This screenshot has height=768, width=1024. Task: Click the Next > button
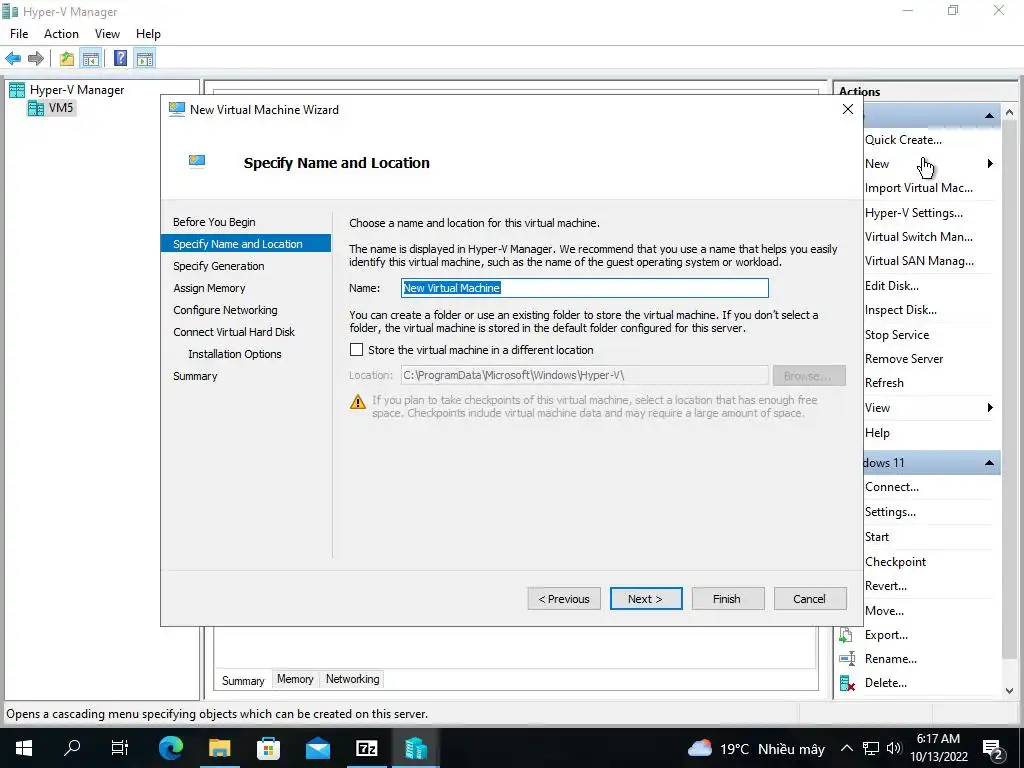click(646, 599)
